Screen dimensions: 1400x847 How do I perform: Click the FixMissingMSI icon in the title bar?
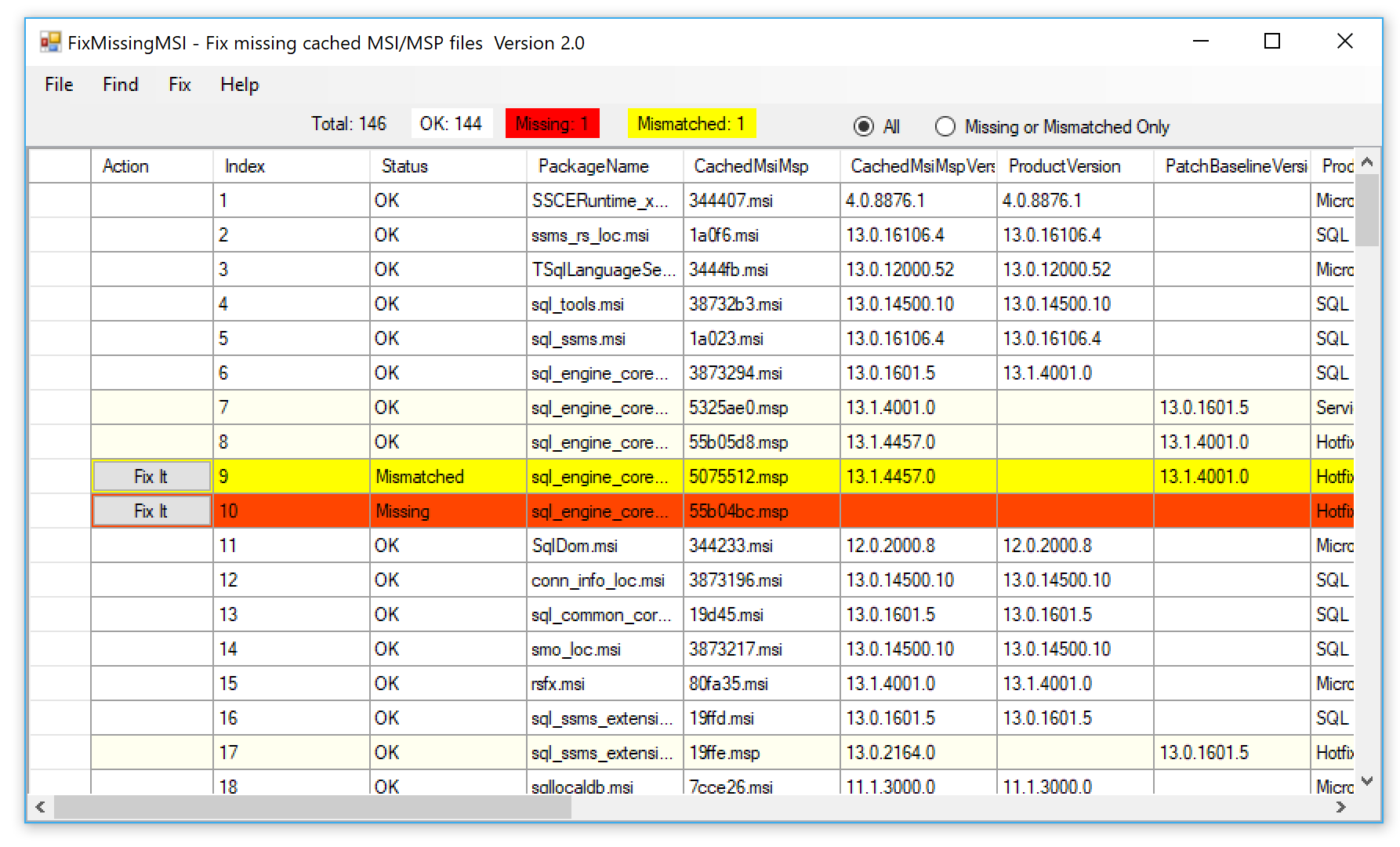(x=50, y=41)
